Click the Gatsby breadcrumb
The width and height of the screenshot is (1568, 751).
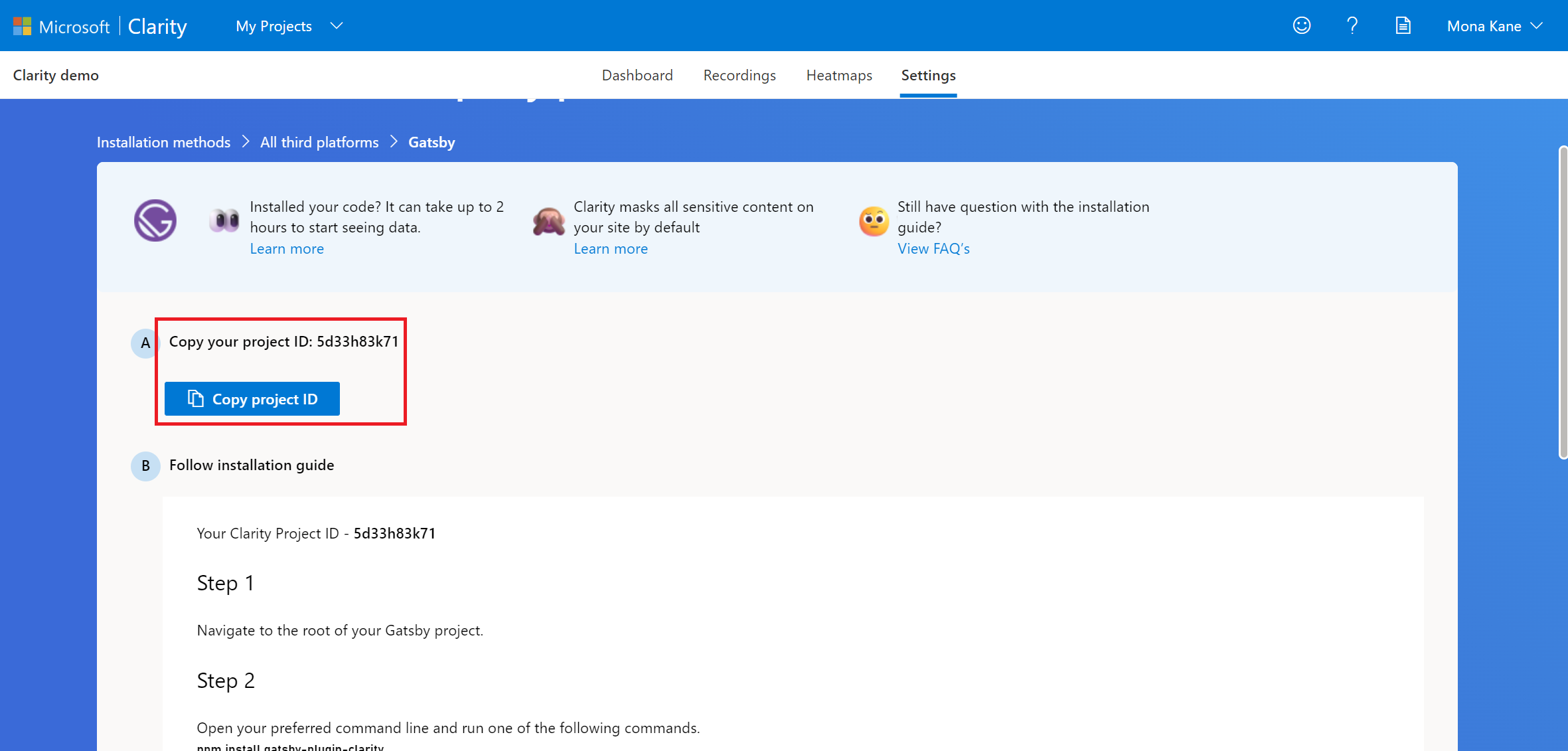pyautogui.click(x=431, y=142)
